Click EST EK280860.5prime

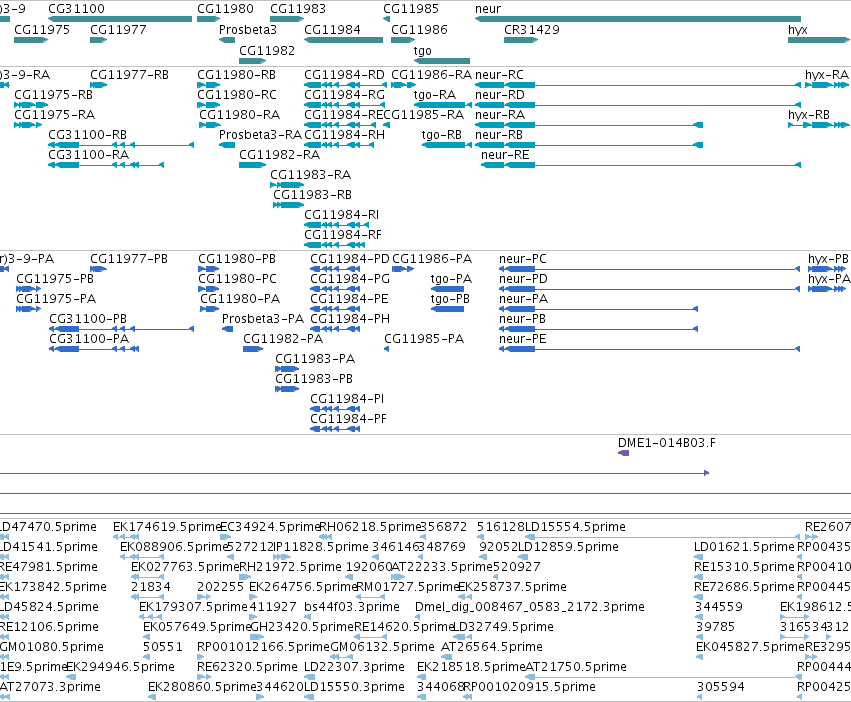[x=201, y=687]
